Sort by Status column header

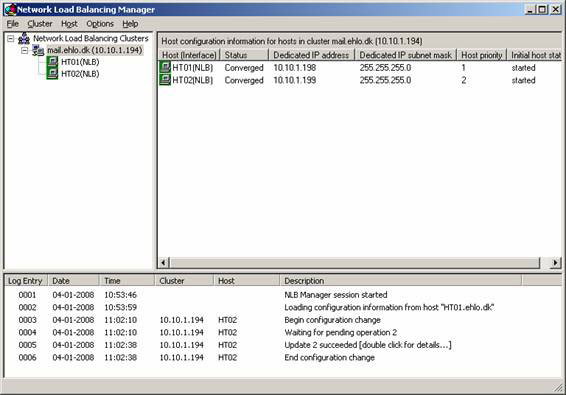pyautogui.click(x=244, y=55)
